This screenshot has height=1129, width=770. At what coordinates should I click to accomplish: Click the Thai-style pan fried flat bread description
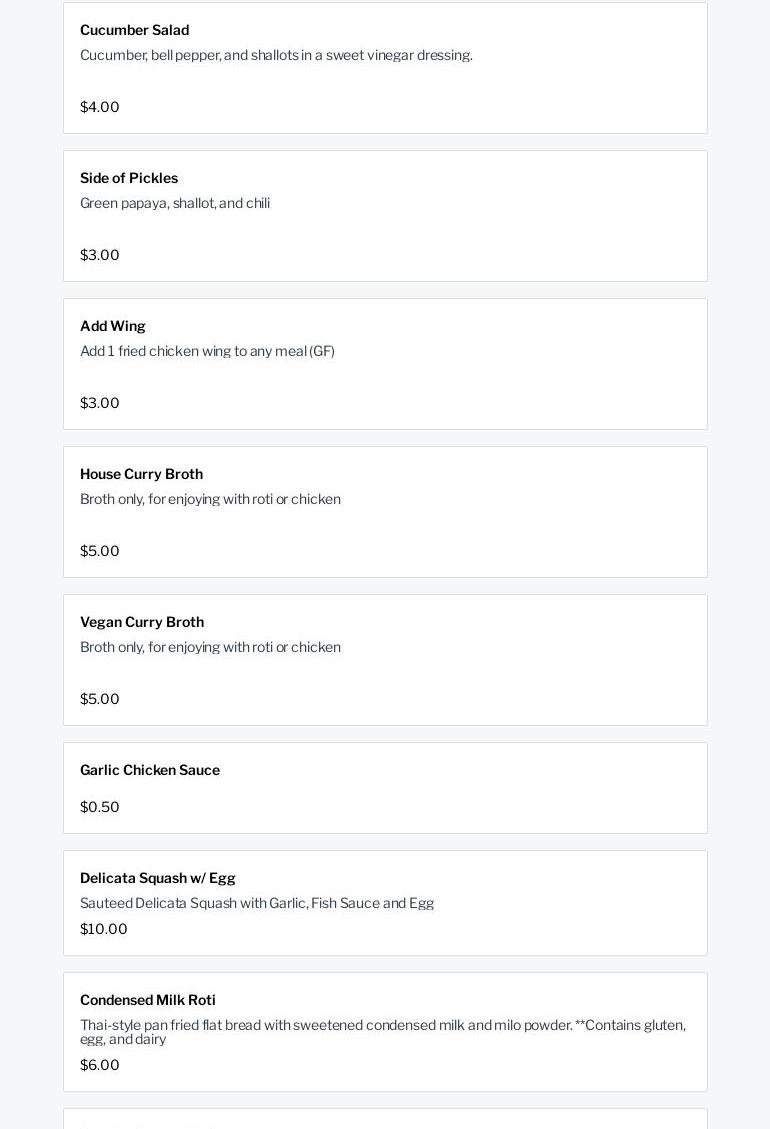382,1031
